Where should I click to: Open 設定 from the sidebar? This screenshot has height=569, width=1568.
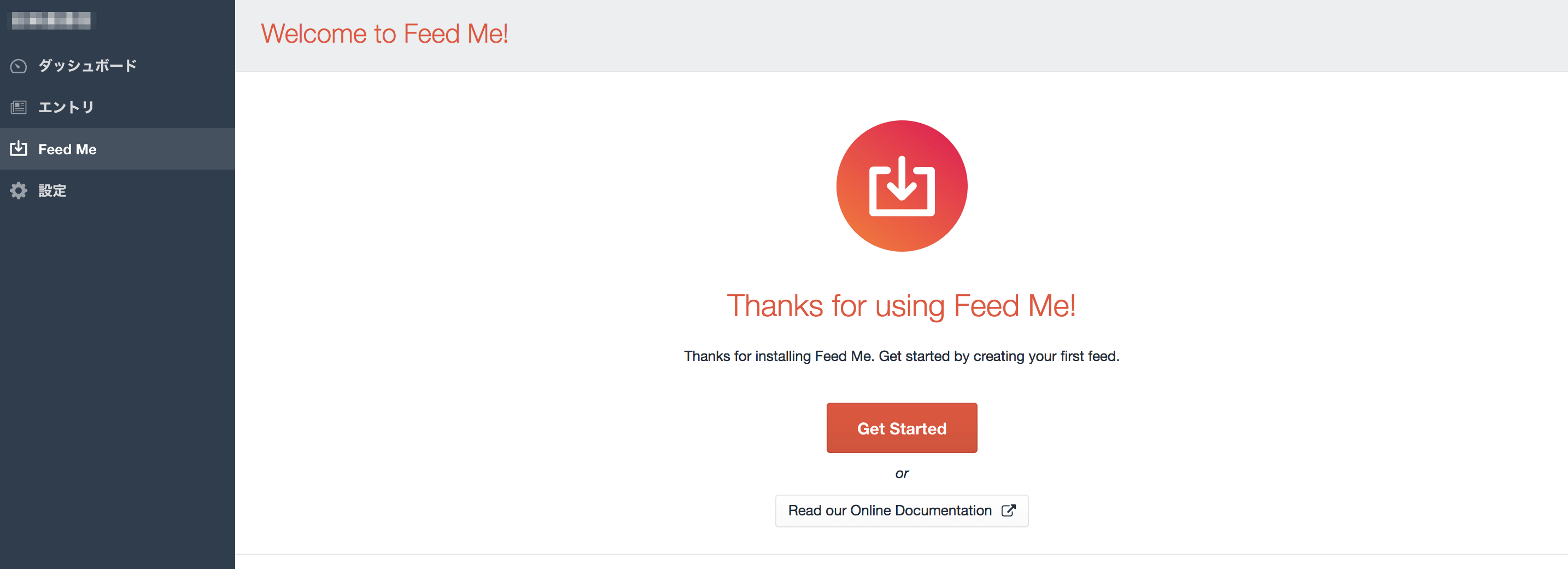coord(53,190)
